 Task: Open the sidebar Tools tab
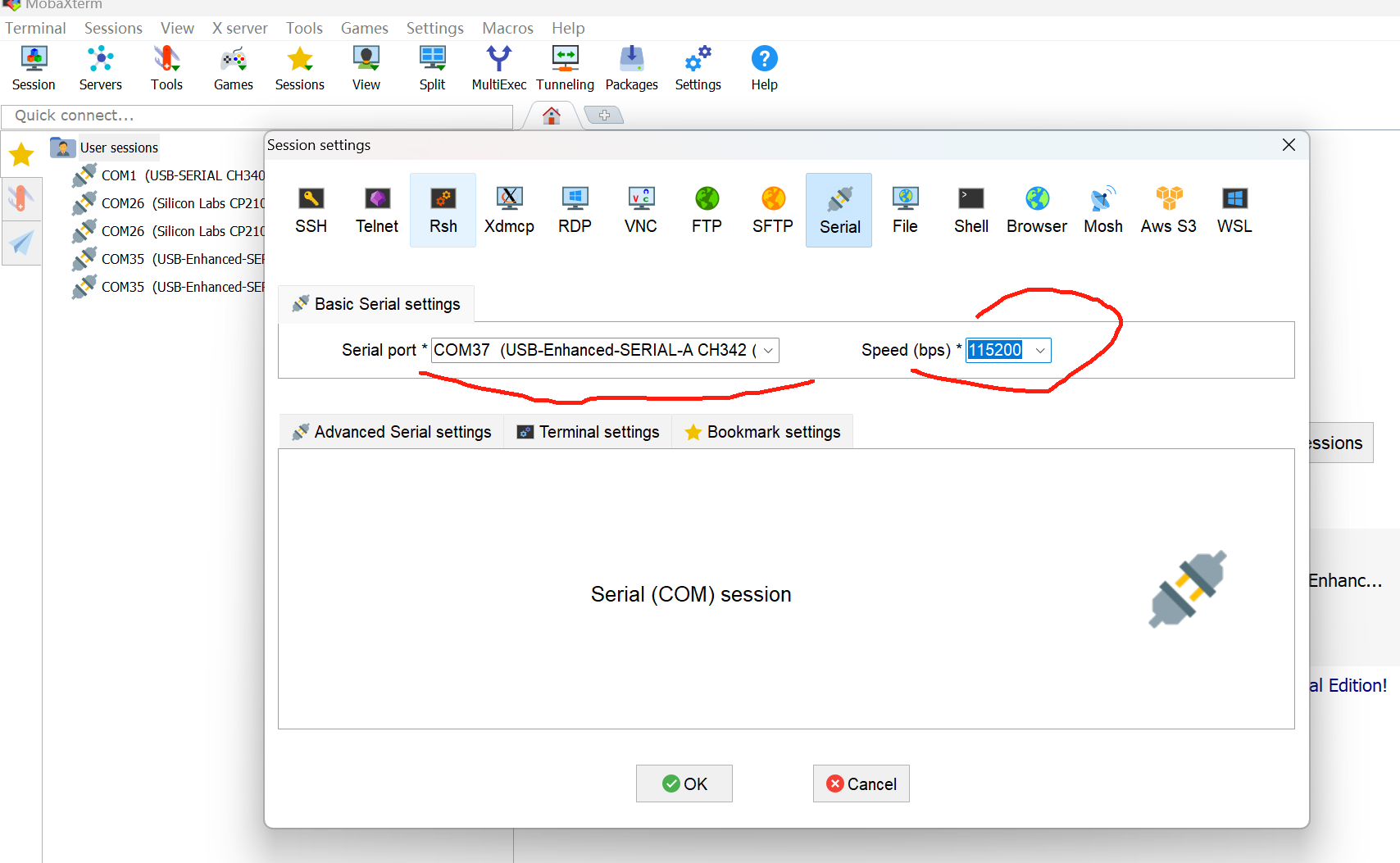[x=21, y=198]
